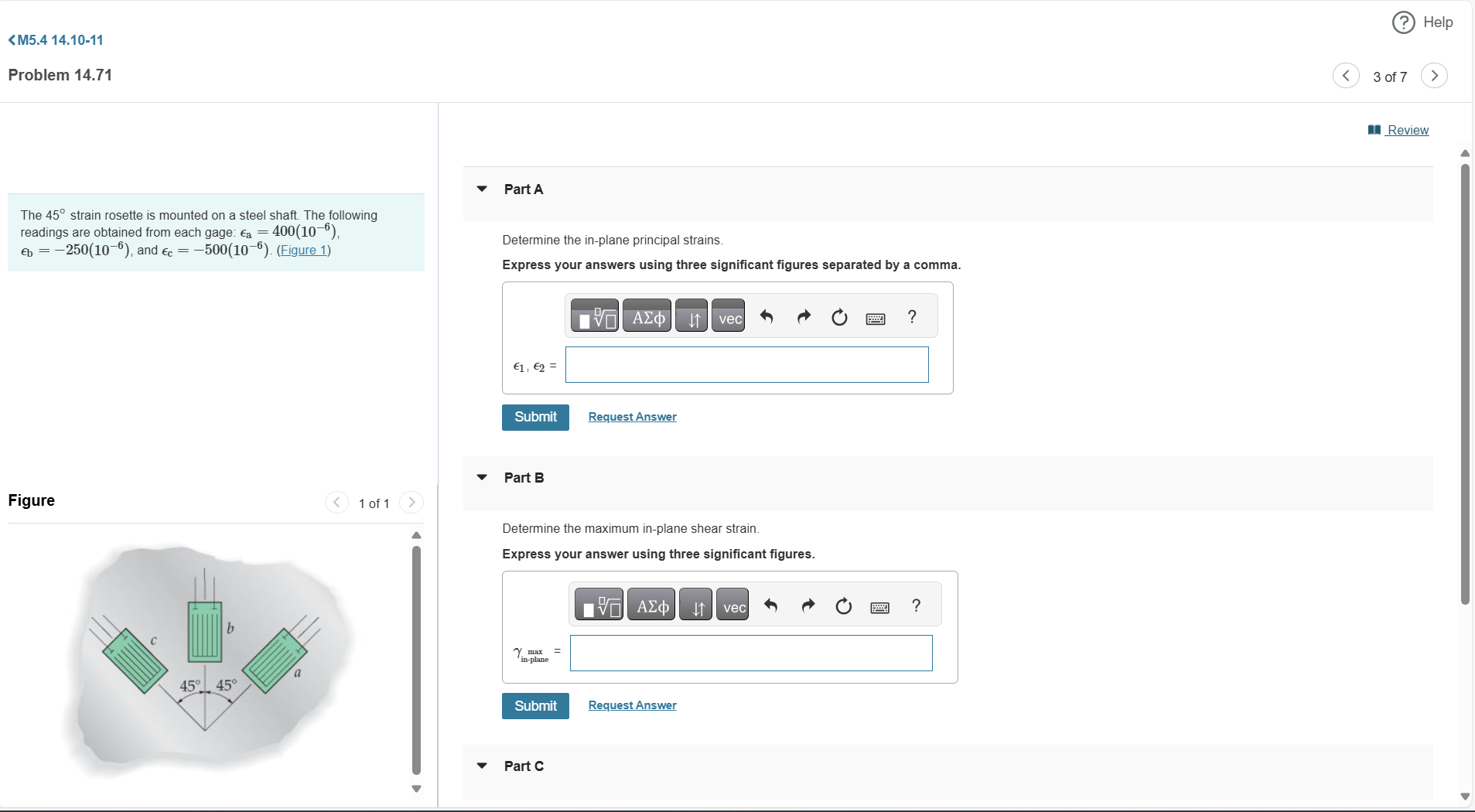1475x812 pixels.
Task: Reset Part B answer field
Action: coord(844,606)
